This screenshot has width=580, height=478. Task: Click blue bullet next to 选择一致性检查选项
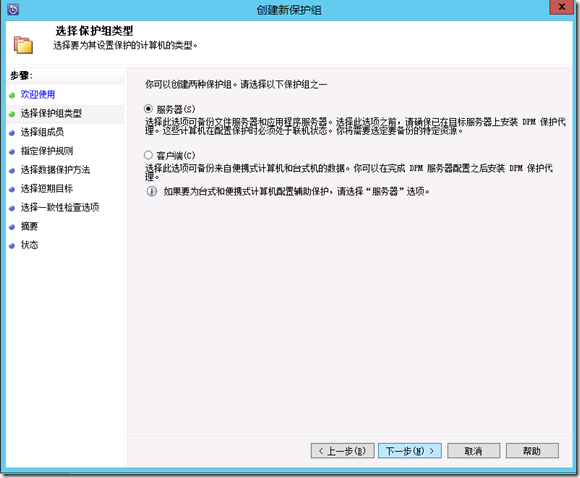[x=12, y=208]
